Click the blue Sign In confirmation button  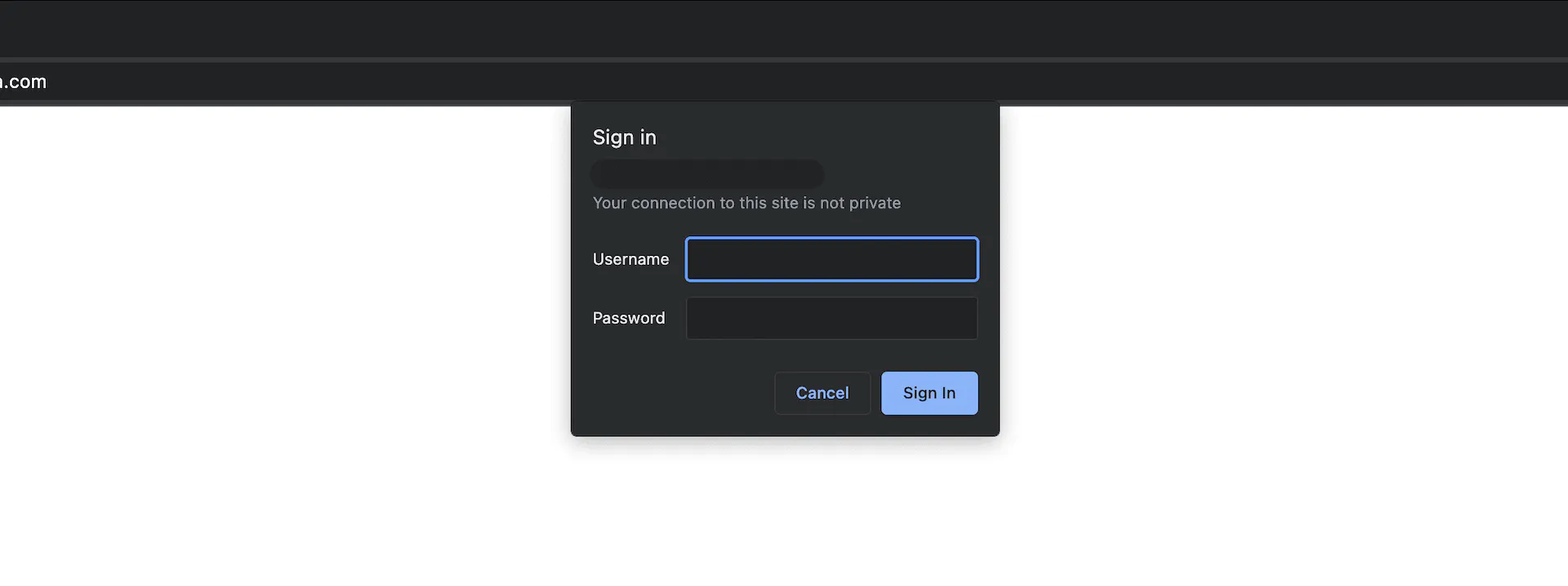[929, 393]
